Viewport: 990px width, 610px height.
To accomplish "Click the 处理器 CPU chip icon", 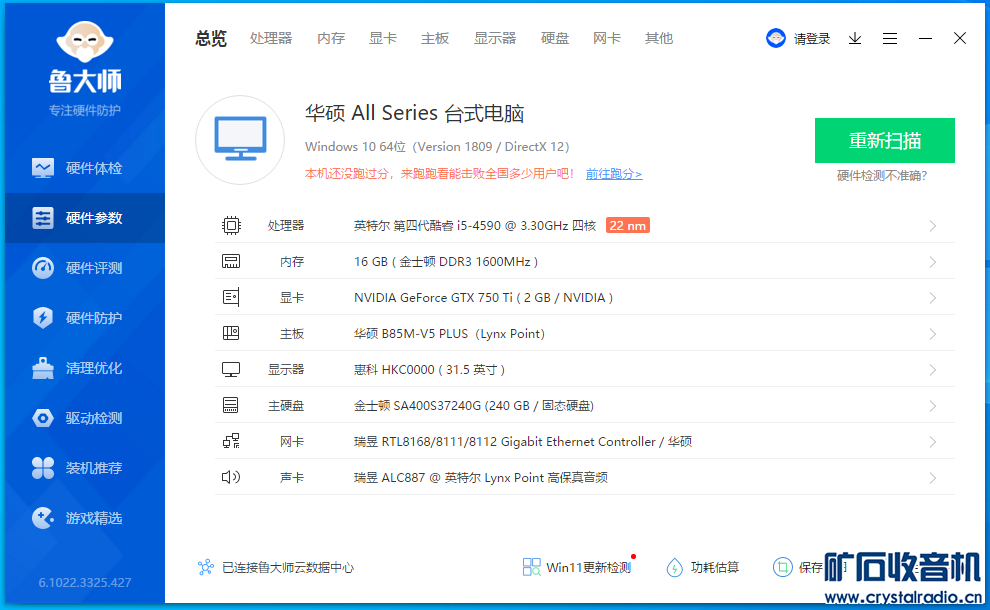I will click(x=231, y=225).
